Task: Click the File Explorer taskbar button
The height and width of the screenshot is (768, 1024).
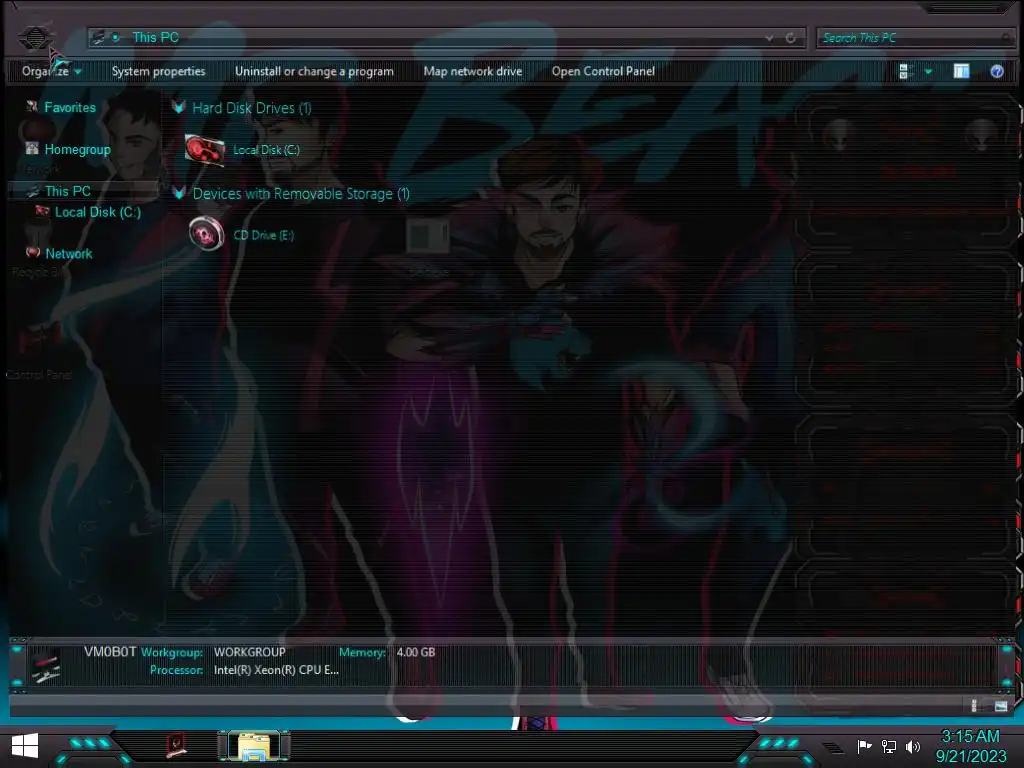Action: [x=254, y=745]
